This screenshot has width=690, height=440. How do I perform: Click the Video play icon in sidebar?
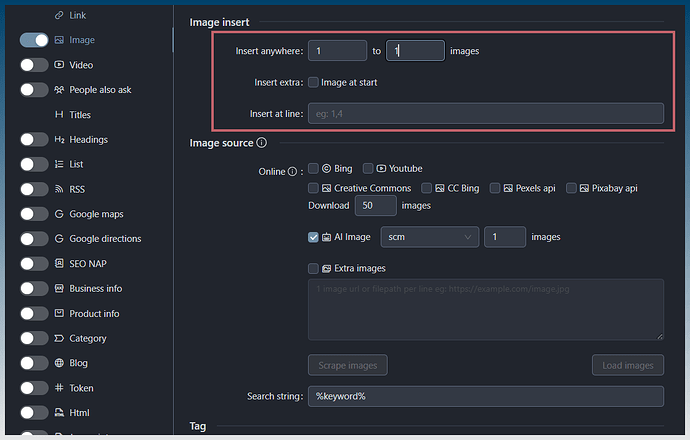pos(59,65)
